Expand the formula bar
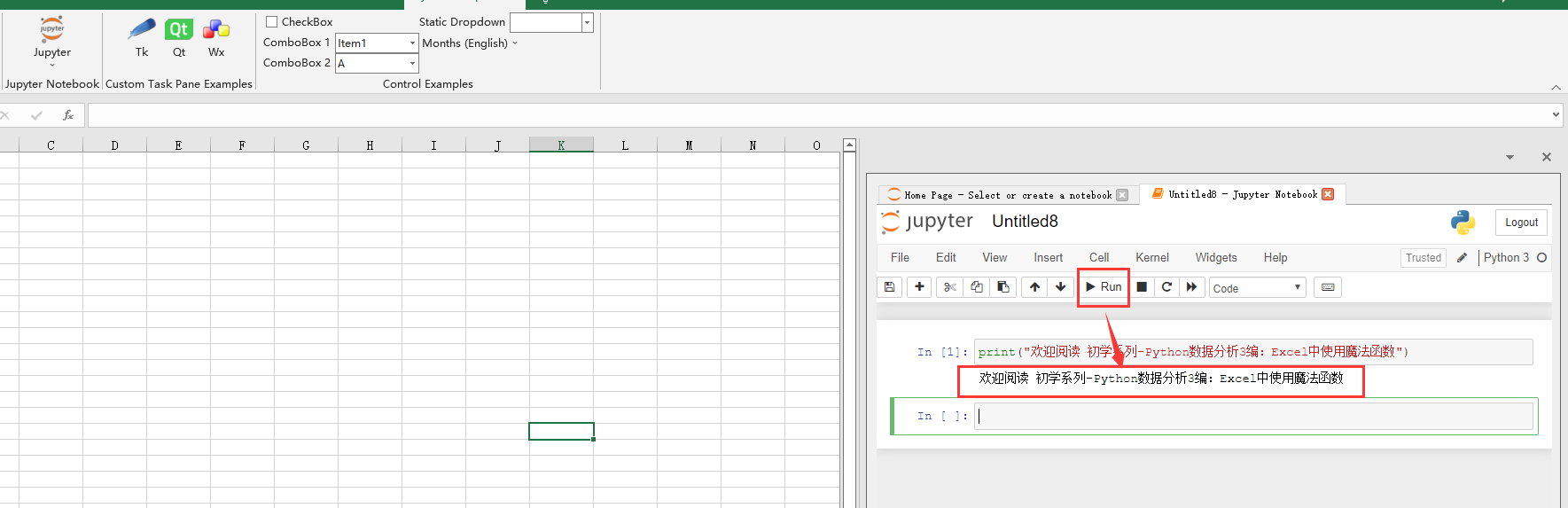 (x=1556, y=114)
